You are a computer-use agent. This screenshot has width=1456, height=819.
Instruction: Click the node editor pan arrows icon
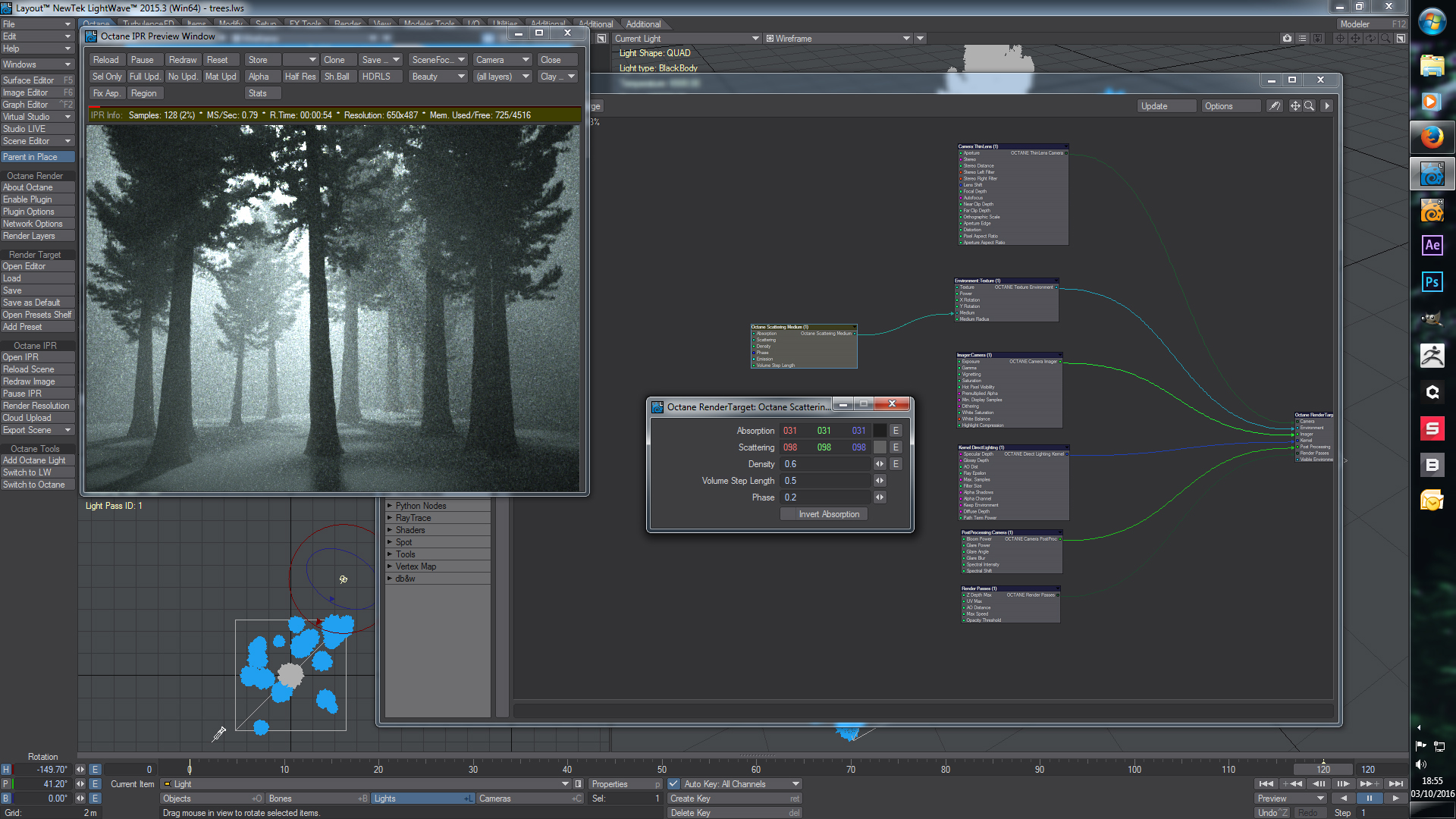pyautogui.click(x=1295, y=106)
